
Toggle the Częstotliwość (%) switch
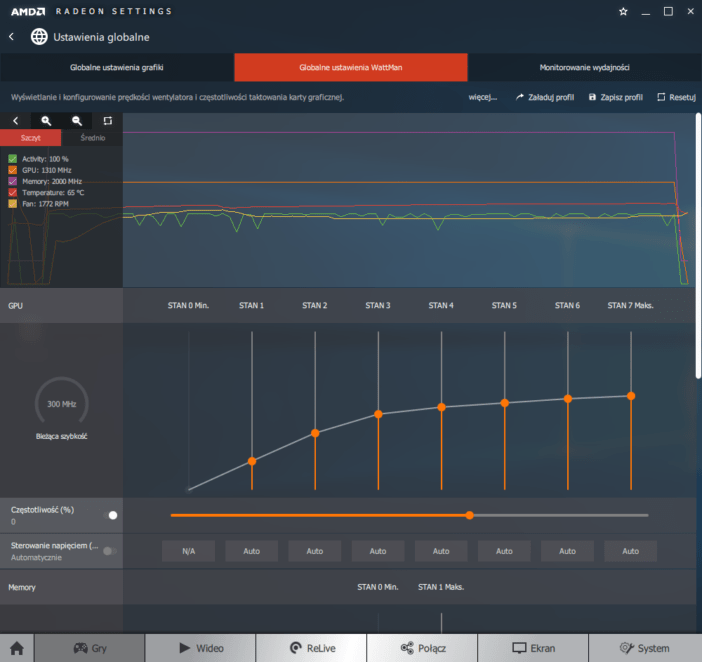coord(110,515)
